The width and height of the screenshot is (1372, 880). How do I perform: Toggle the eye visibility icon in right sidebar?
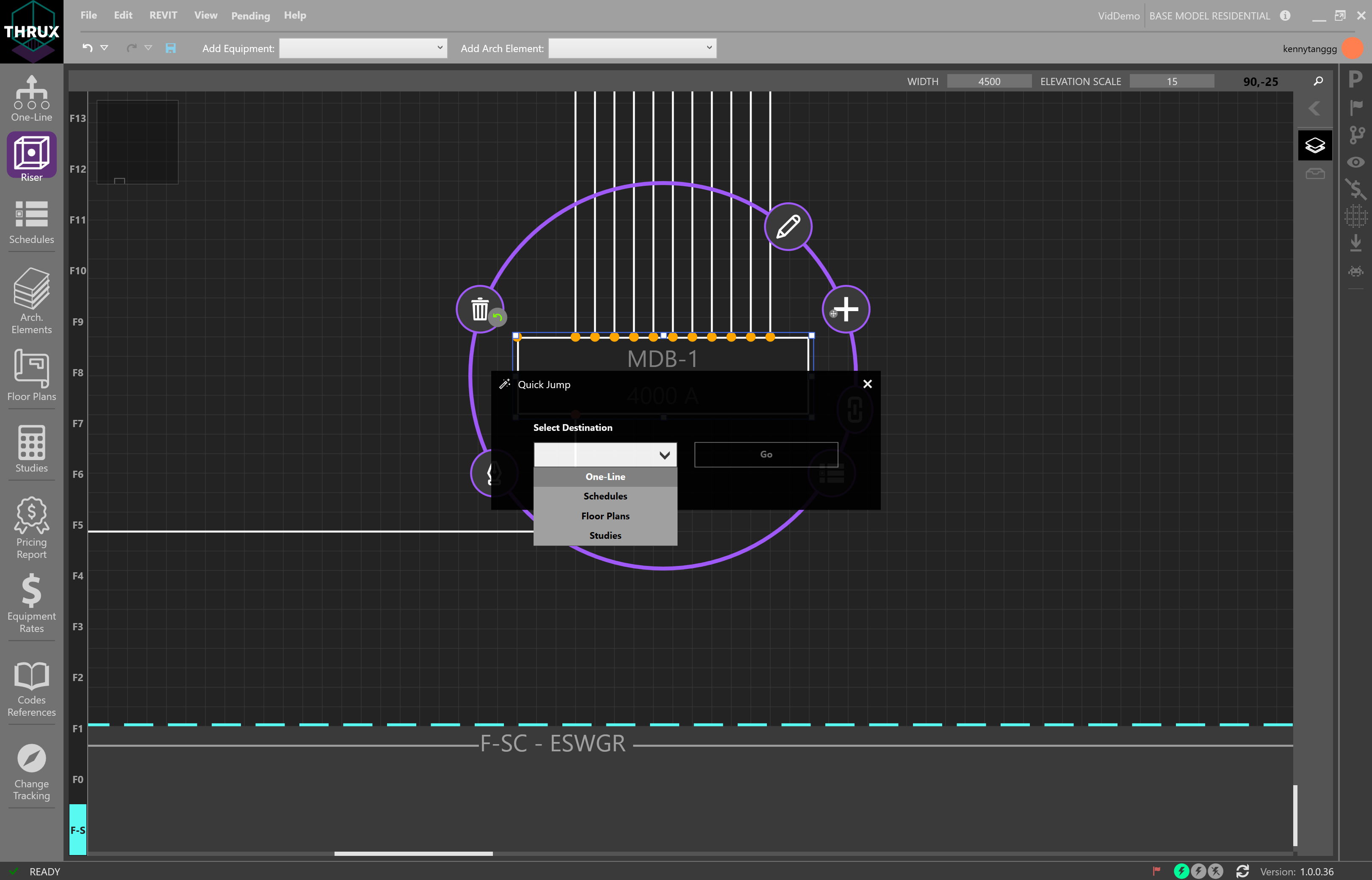point(1355,162)
